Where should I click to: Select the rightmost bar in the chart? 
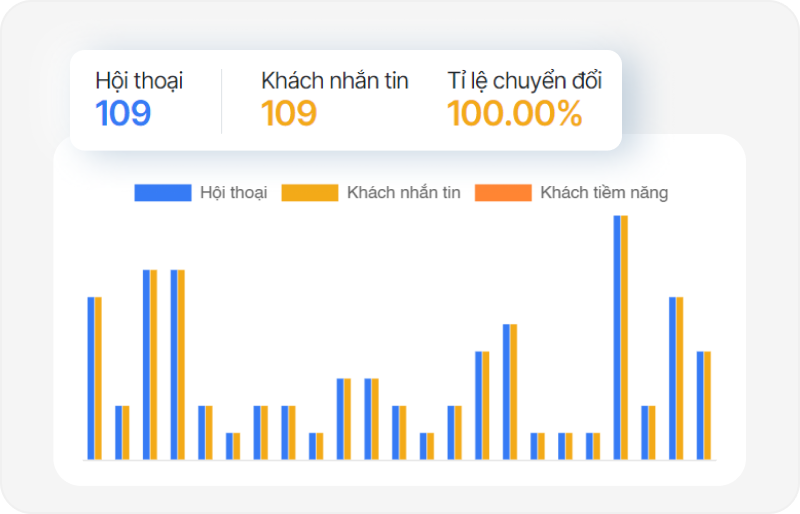704,405
